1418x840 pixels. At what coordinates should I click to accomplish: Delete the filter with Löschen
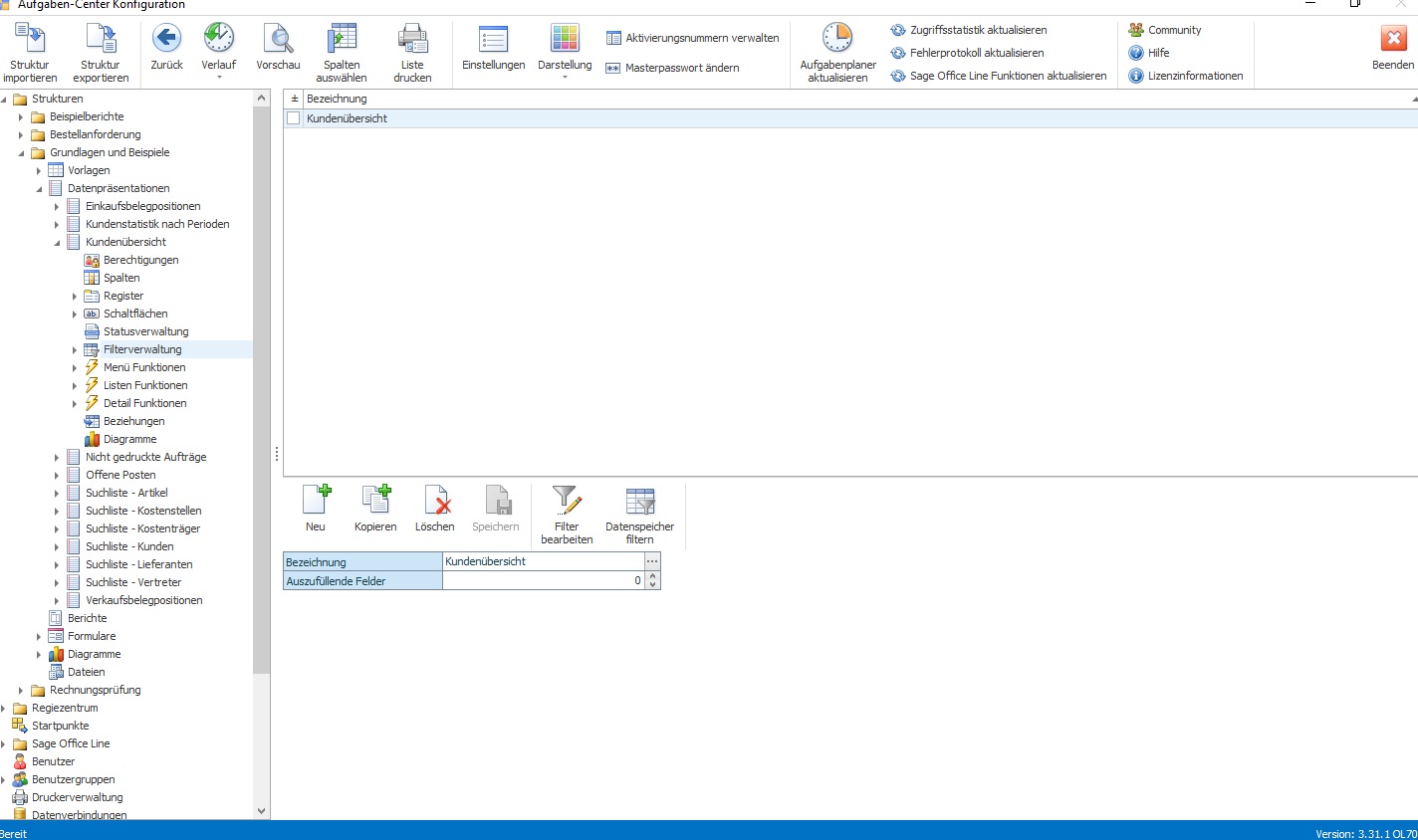[x=435, y=499]
